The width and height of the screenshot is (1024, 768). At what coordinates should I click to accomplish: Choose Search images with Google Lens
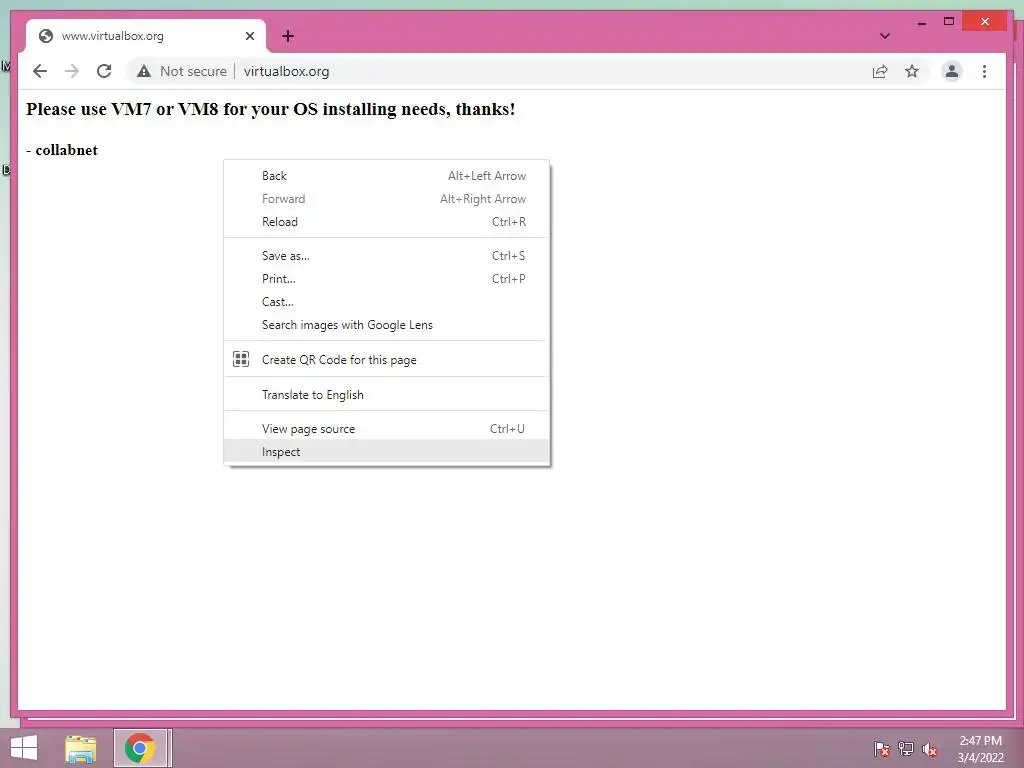coord(387,325)
